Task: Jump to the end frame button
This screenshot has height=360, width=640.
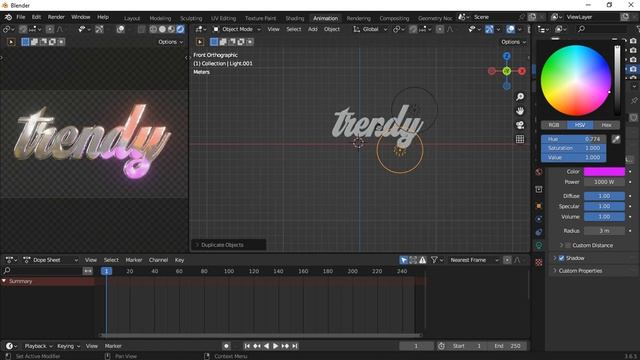Action: (x=295, y=346)
